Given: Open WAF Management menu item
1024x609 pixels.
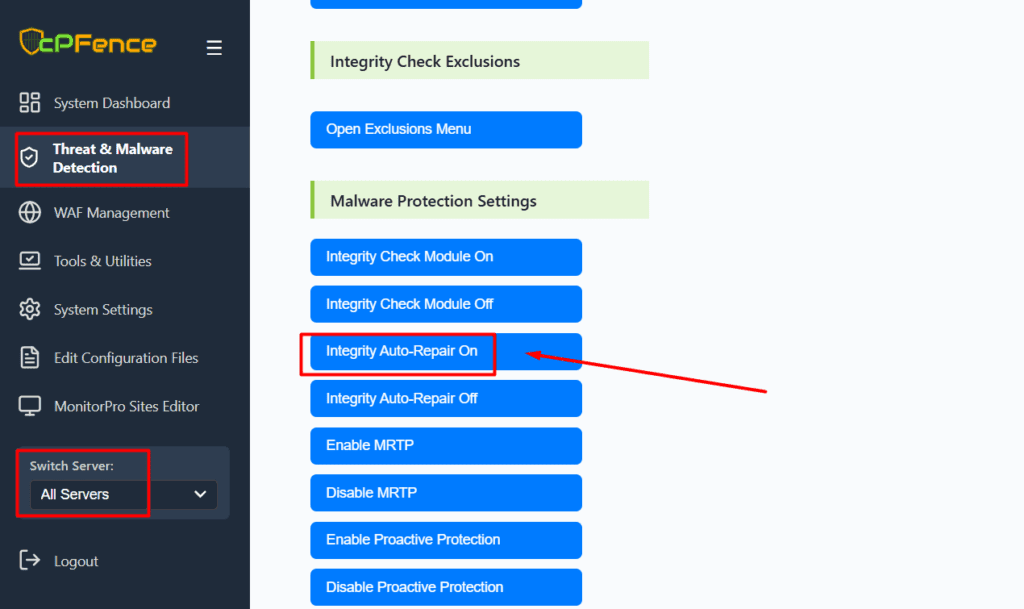Looking at the screenshot, I should coord(111,213).
